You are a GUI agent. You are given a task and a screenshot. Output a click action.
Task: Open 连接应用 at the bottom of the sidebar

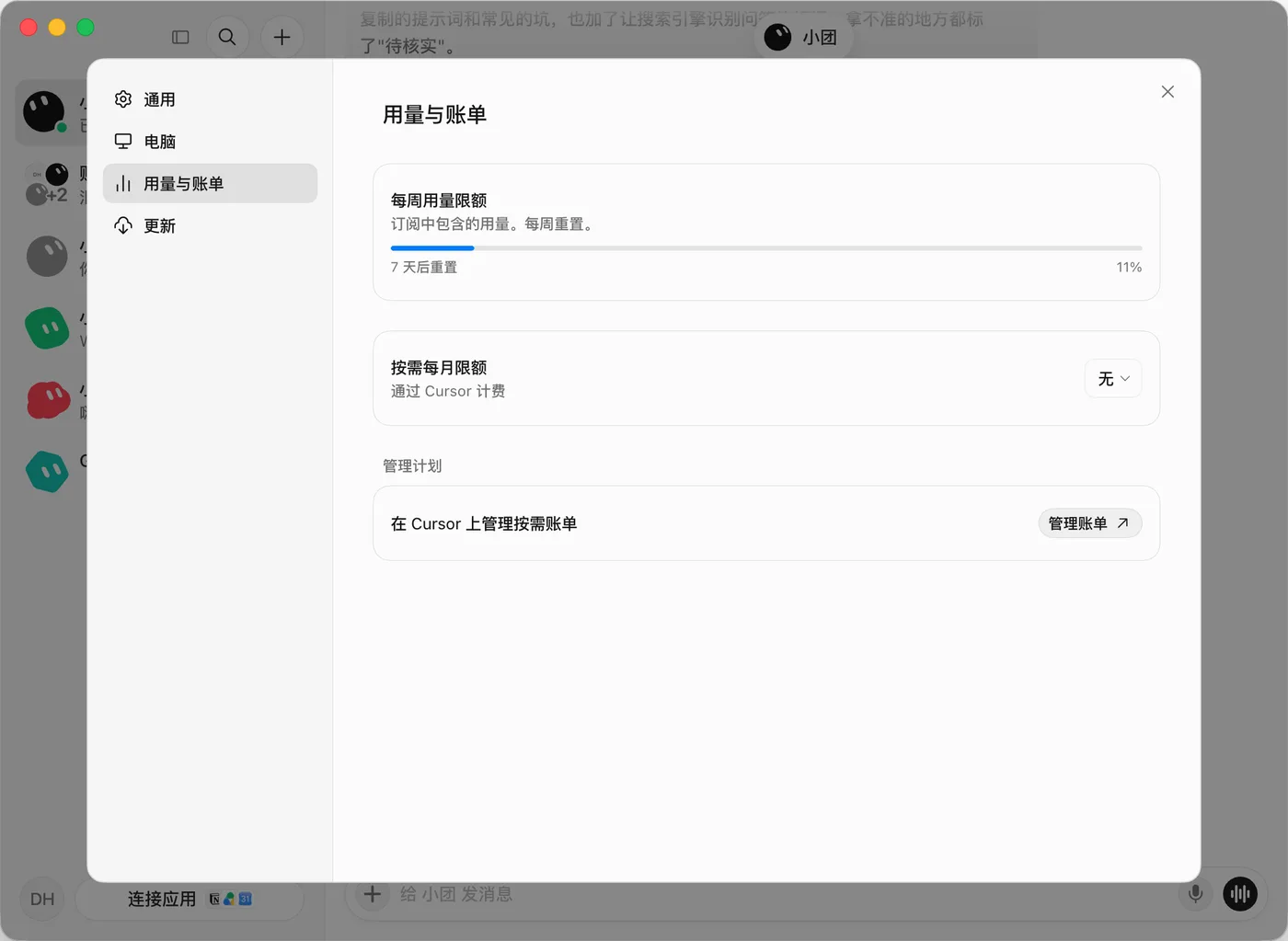189,900
